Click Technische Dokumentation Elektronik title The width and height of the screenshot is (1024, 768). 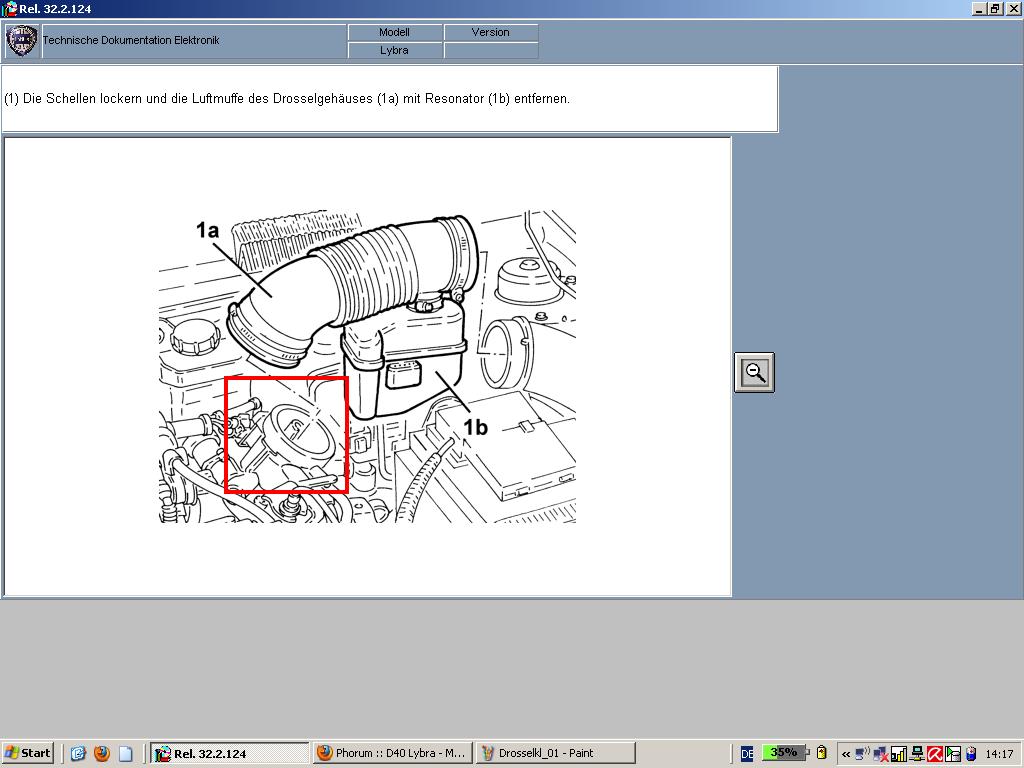131,40
